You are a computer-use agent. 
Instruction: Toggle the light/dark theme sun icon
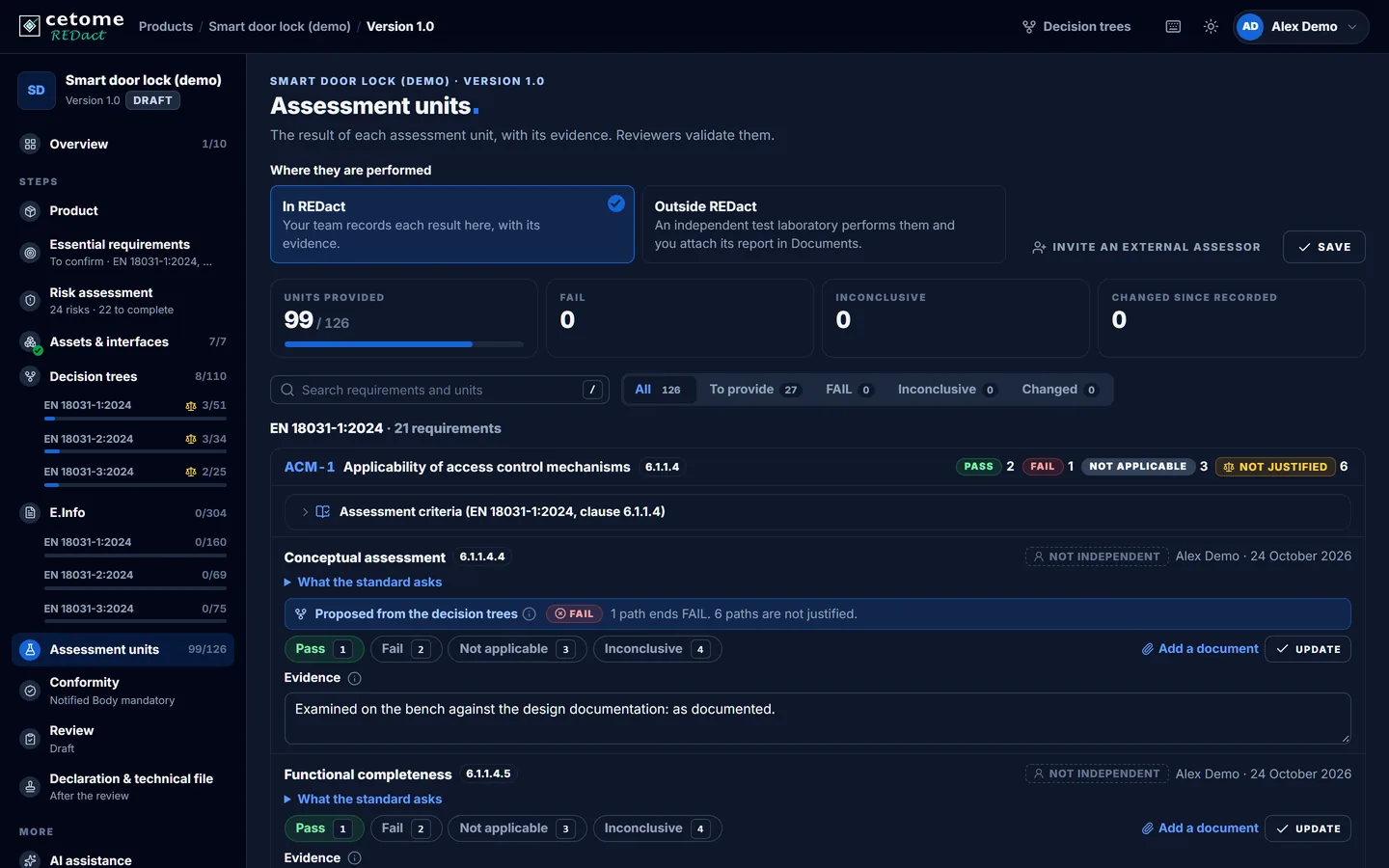coord(1211,27)
